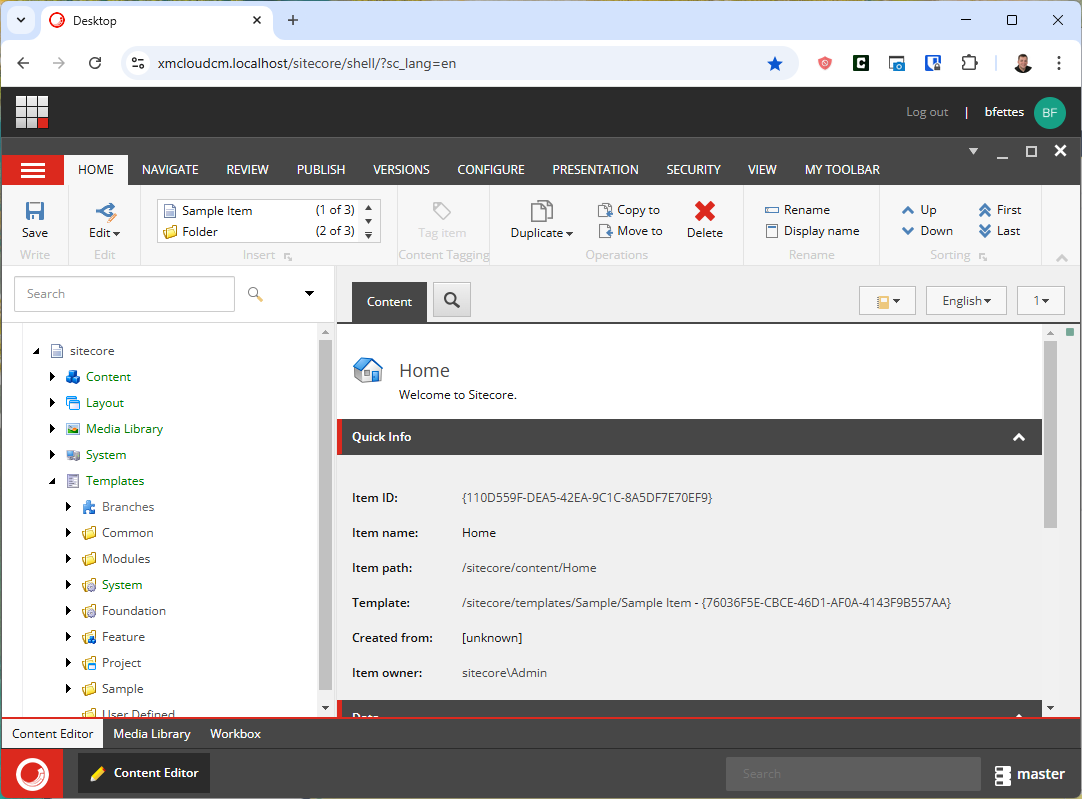Open the MY TOOLBAR ribbon tab
Screen dimensions: 1082x799
(x=842, y=170)
